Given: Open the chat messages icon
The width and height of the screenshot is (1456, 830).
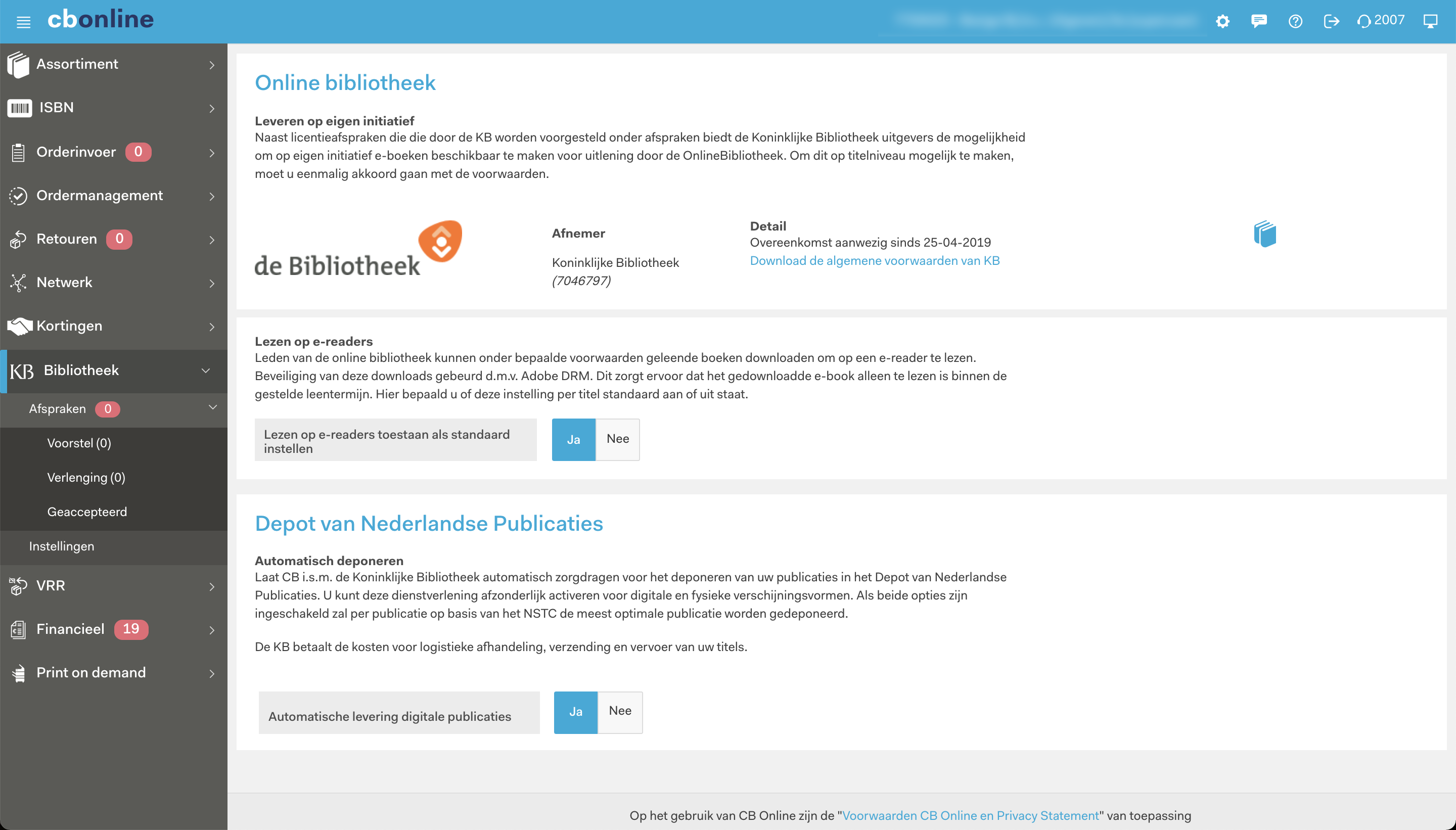Looking at the screenshot, I should click(1259, 22).
